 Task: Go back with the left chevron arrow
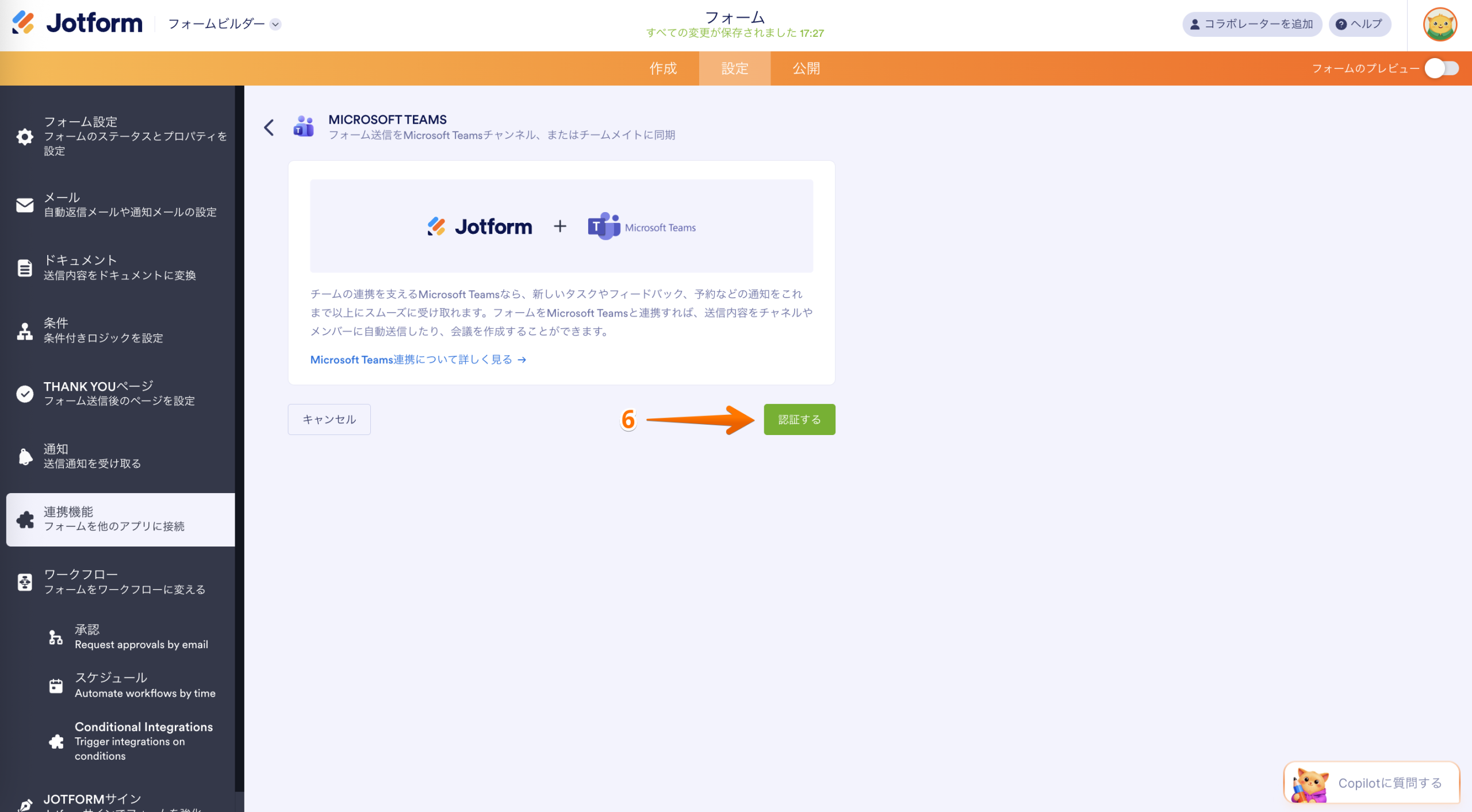(269, 127)
